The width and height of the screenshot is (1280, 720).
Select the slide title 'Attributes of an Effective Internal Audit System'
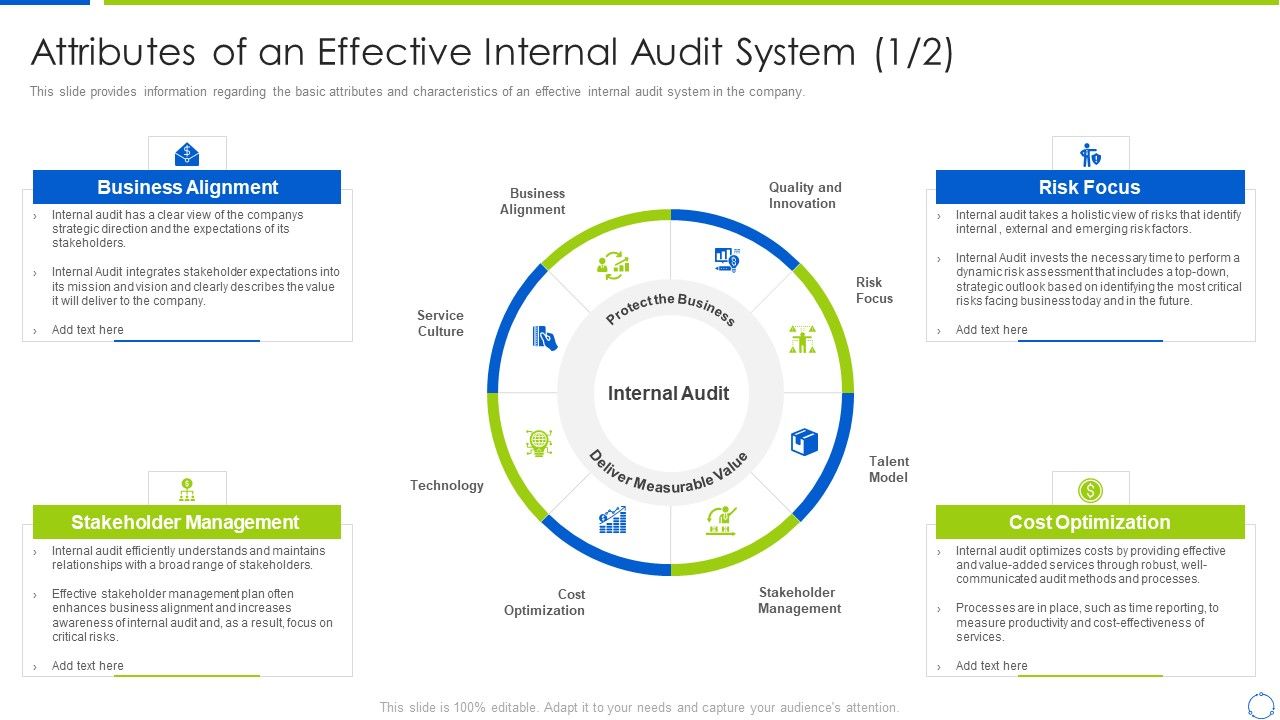[x=492, y=52]
